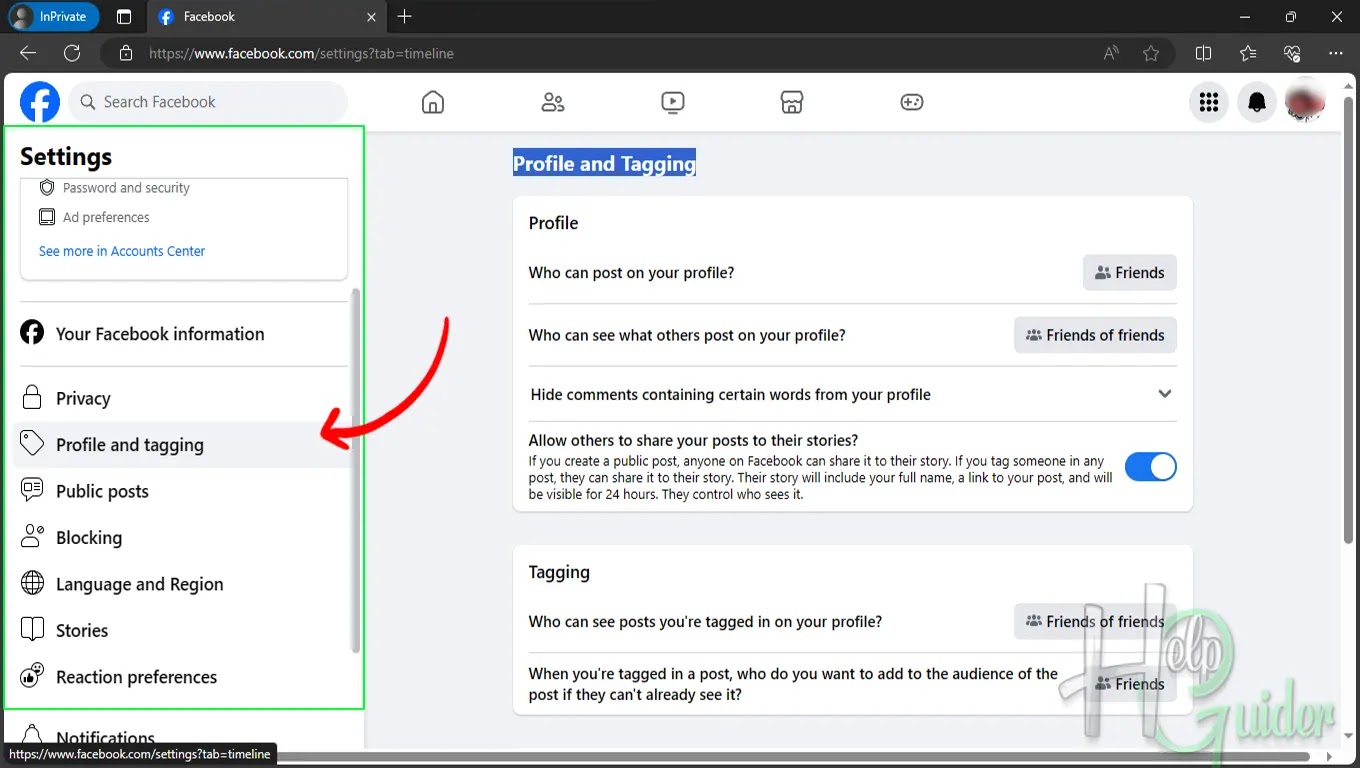Click the InPrivate profile badge

(53, 17)
